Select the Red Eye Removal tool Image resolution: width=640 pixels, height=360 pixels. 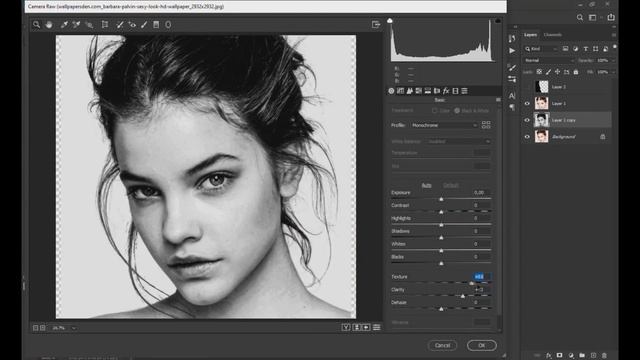coord(132,25)
